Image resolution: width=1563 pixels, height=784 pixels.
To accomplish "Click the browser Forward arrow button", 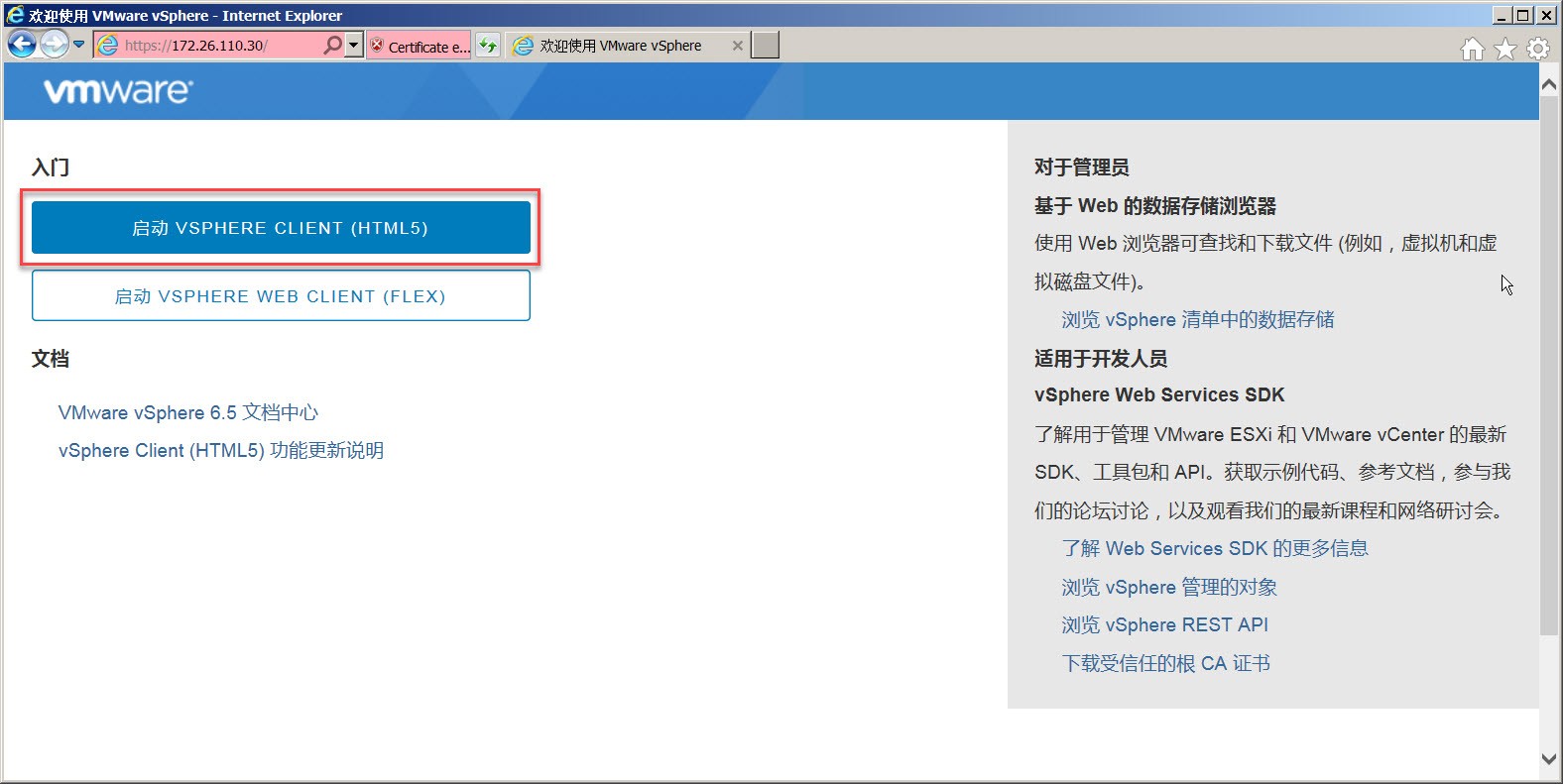I will tap(55, 44).
